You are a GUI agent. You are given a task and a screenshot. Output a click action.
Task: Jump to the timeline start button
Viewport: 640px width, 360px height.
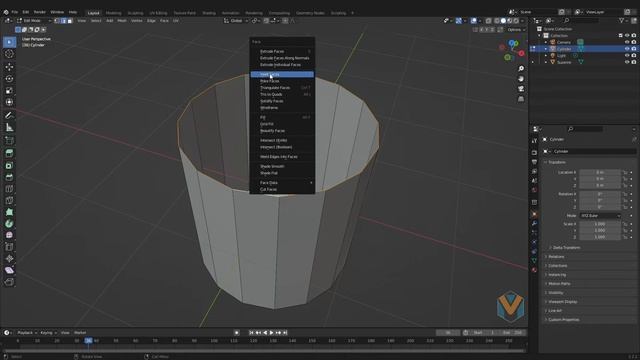251,333
